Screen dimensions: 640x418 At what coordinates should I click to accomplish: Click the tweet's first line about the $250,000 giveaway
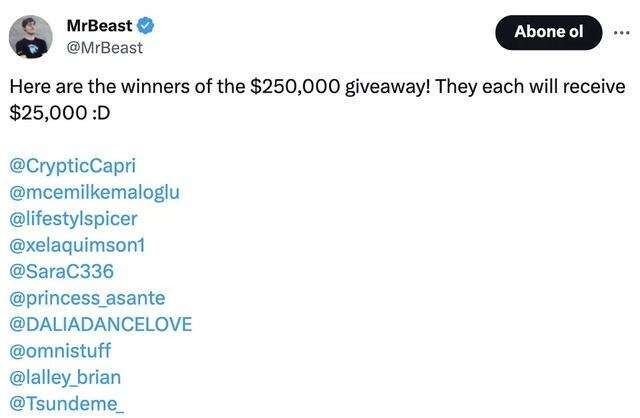click(x=317, y=87)
